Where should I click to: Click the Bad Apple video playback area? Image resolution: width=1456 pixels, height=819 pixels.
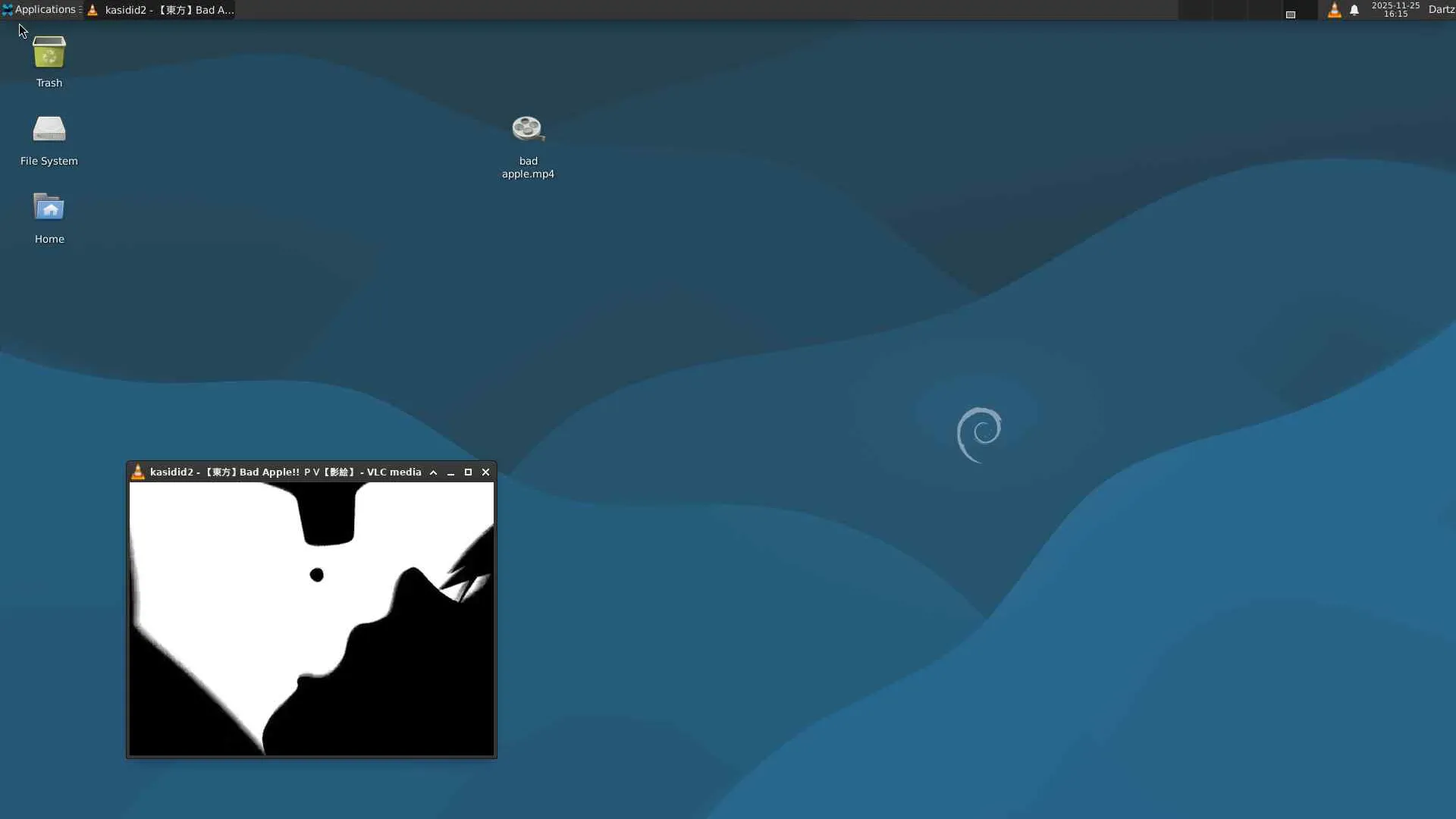click(311, 619)
